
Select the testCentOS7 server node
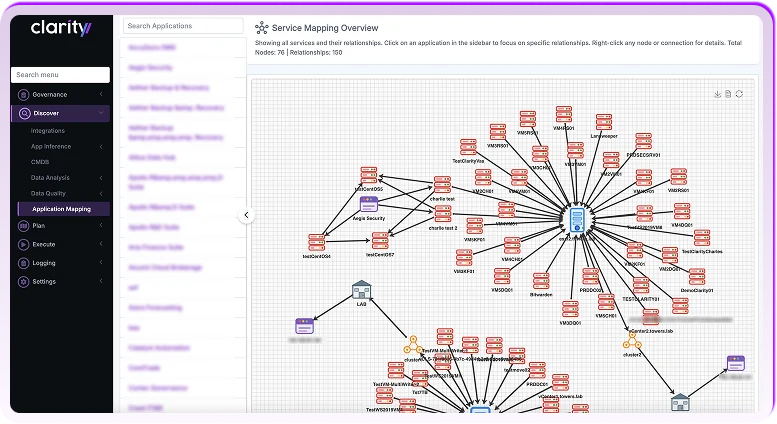[x=380, y=241]
